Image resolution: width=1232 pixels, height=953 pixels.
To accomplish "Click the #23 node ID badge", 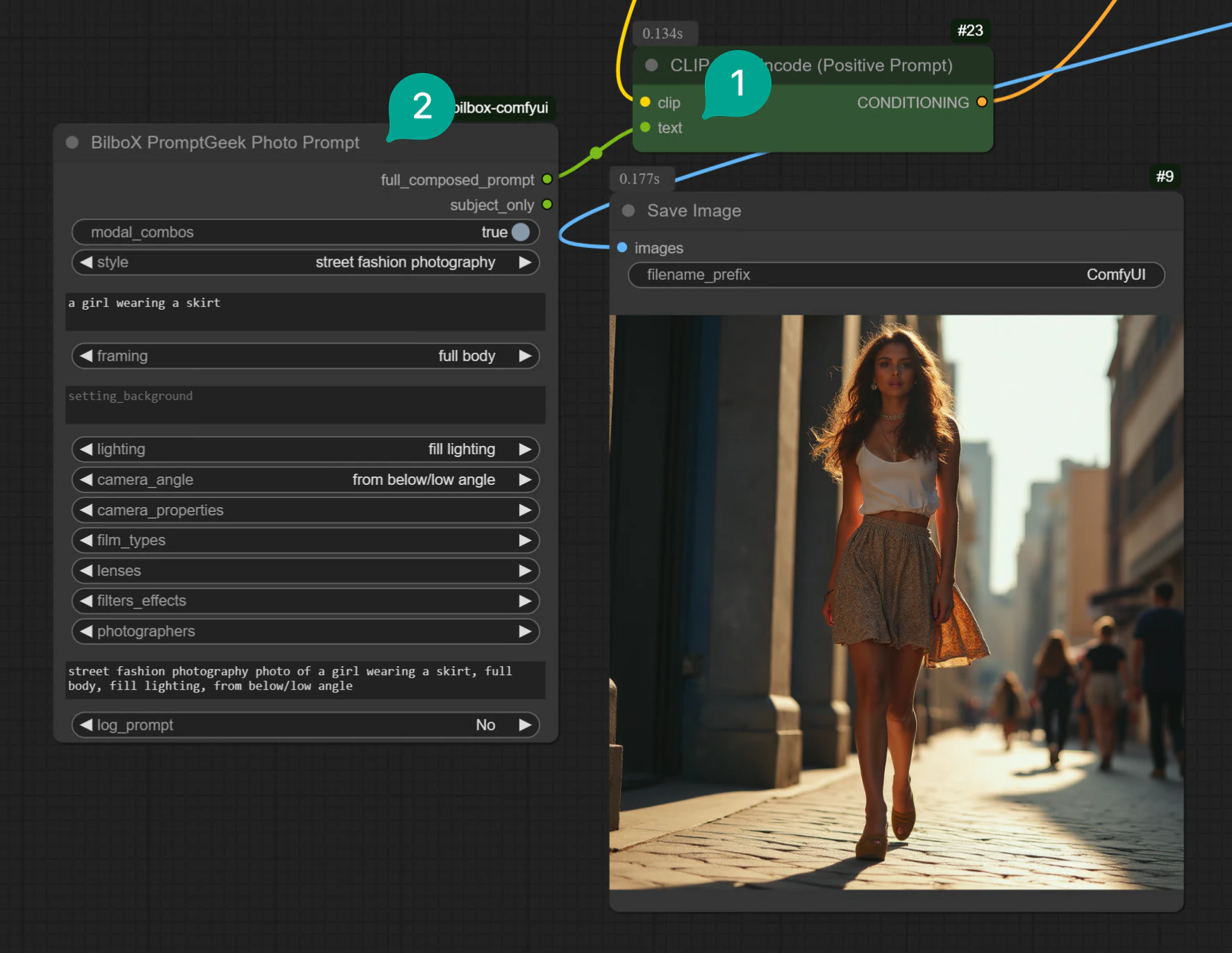I will pos(969,31).
